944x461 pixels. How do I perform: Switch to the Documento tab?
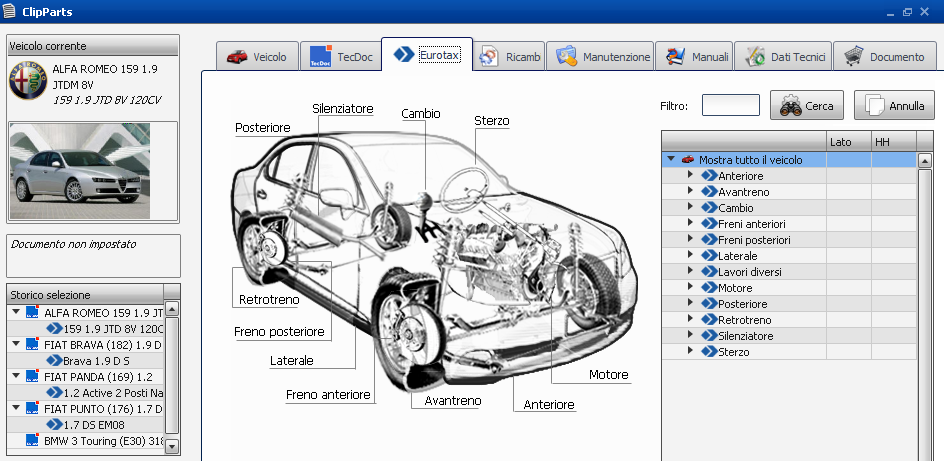tap(885, 57)
